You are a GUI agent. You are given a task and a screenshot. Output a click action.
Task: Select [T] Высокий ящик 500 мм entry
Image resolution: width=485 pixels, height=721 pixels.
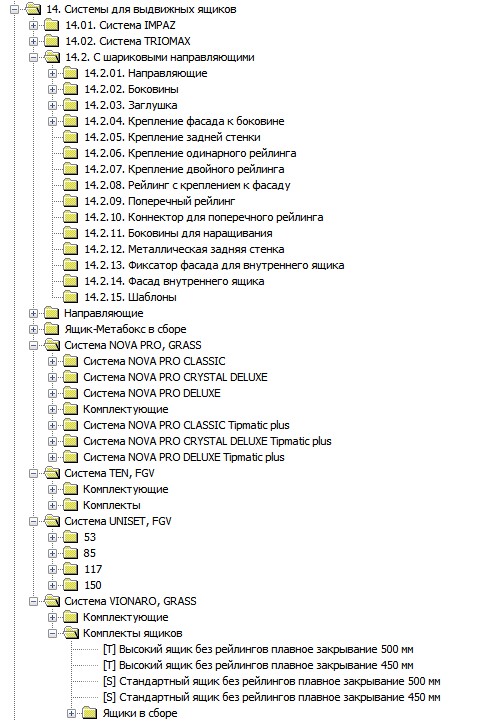(258, 649)
